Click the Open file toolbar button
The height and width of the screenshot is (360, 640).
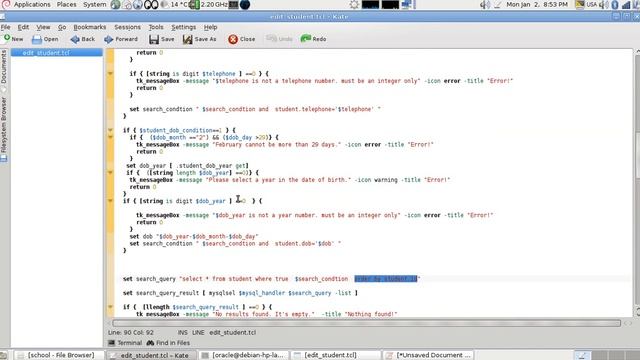click(45, 39)
